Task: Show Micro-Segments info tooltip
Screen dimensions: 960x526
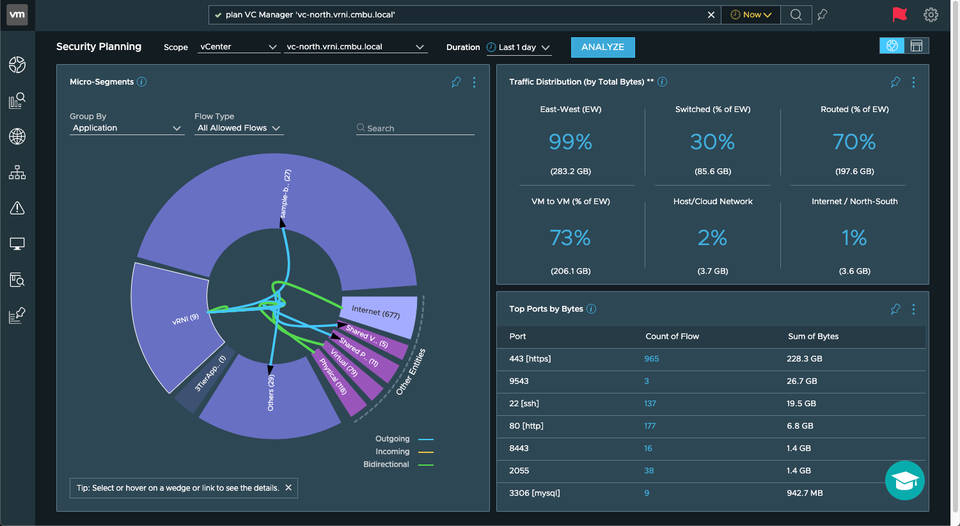Action: coord(141,81)
